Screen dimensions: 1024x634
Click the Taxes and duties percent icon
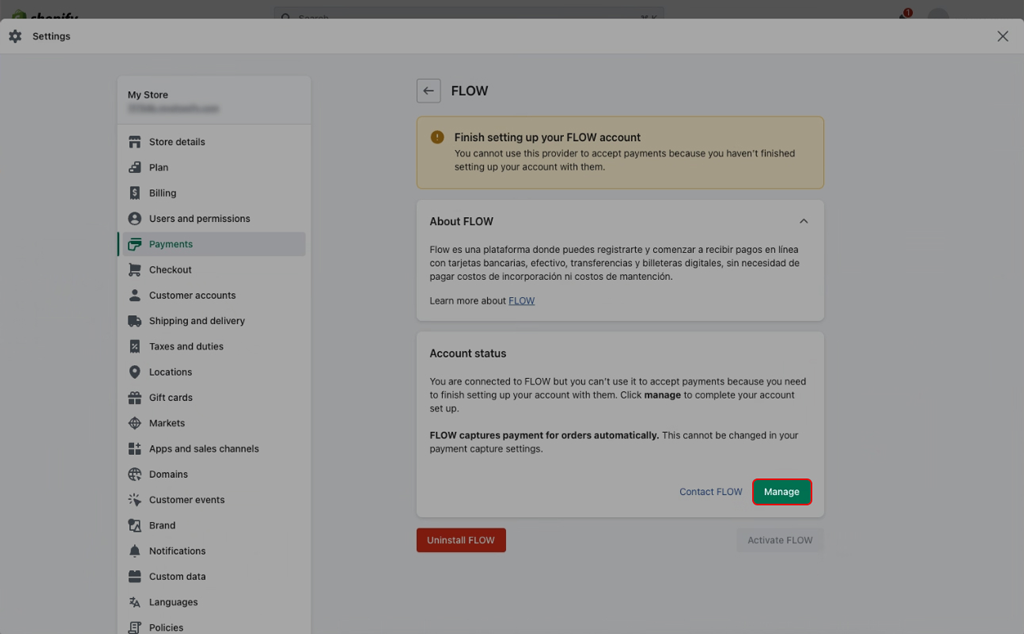[135, 346]
